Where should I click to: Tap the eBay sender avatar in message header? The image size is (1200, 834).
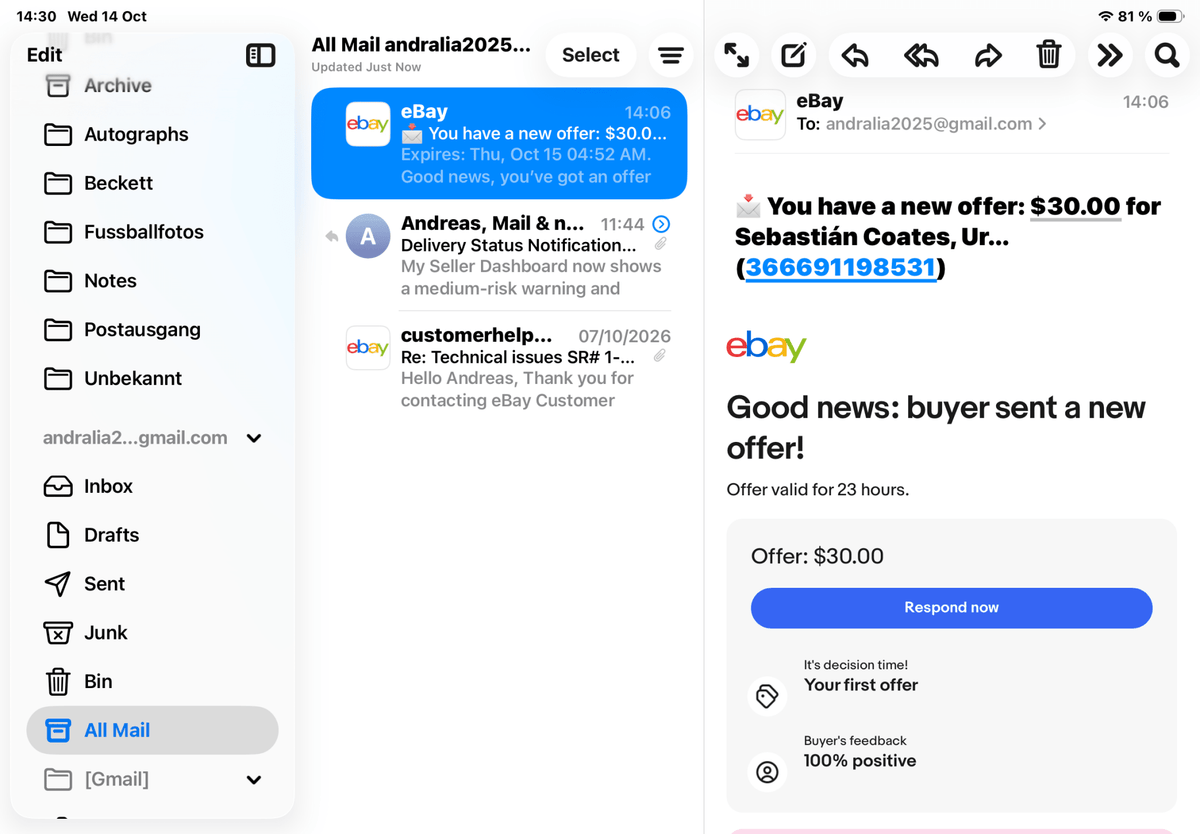(760, 114)
